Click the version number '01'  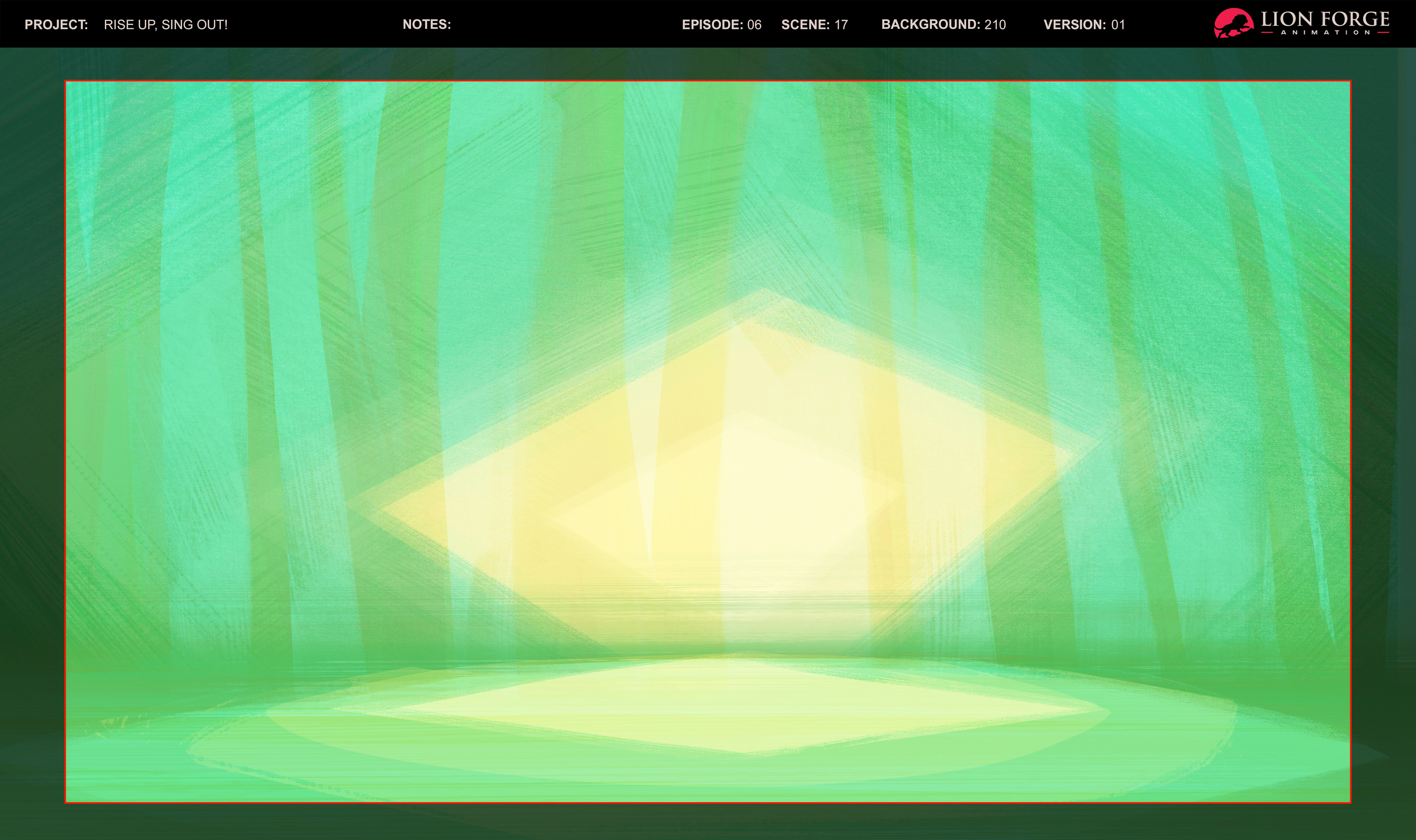coord(1118,25)
